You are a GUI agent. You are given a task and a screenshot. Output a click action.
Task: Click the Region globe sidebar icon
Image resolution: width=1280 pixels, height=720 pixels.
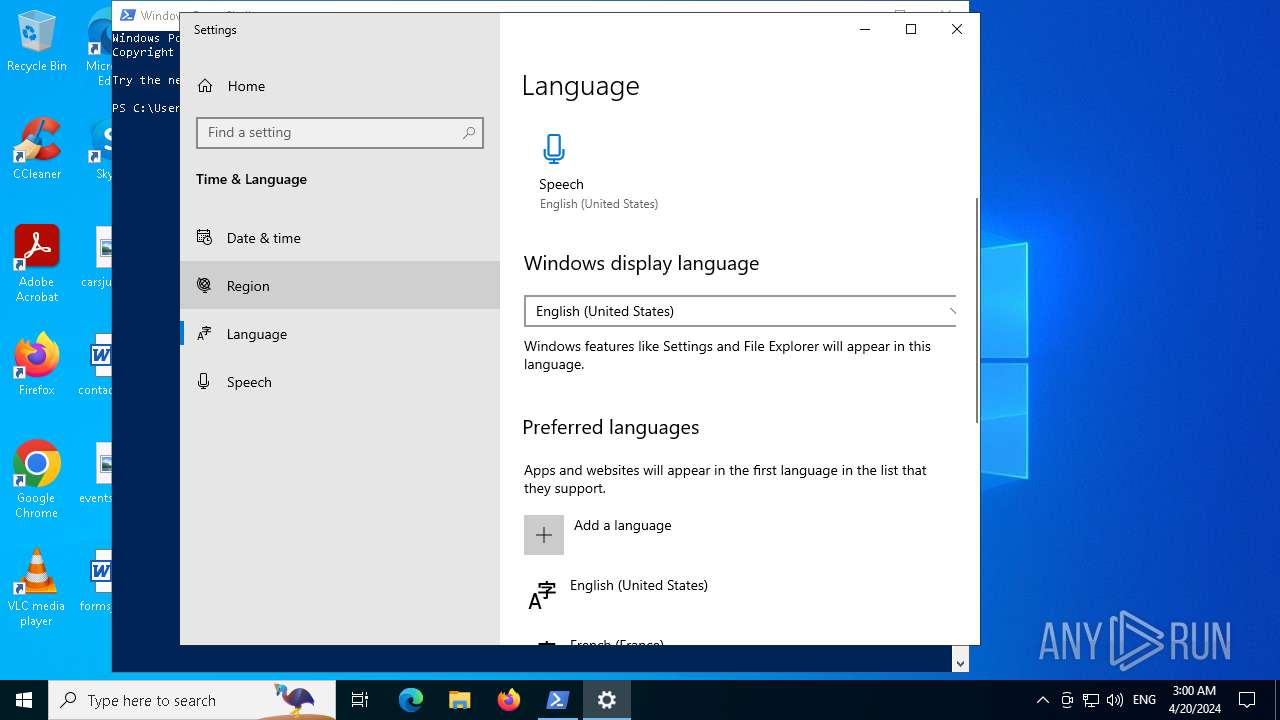pyautogui.click(x=204, y=285)
